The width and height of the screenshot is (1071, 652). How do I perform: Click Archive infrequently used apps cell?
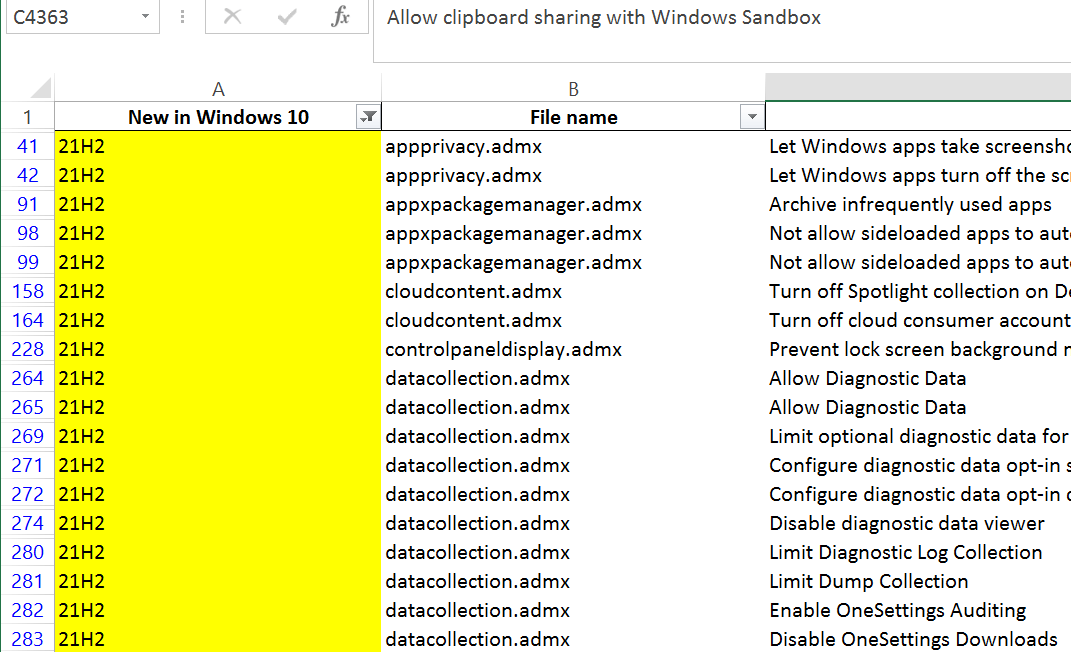918,204
